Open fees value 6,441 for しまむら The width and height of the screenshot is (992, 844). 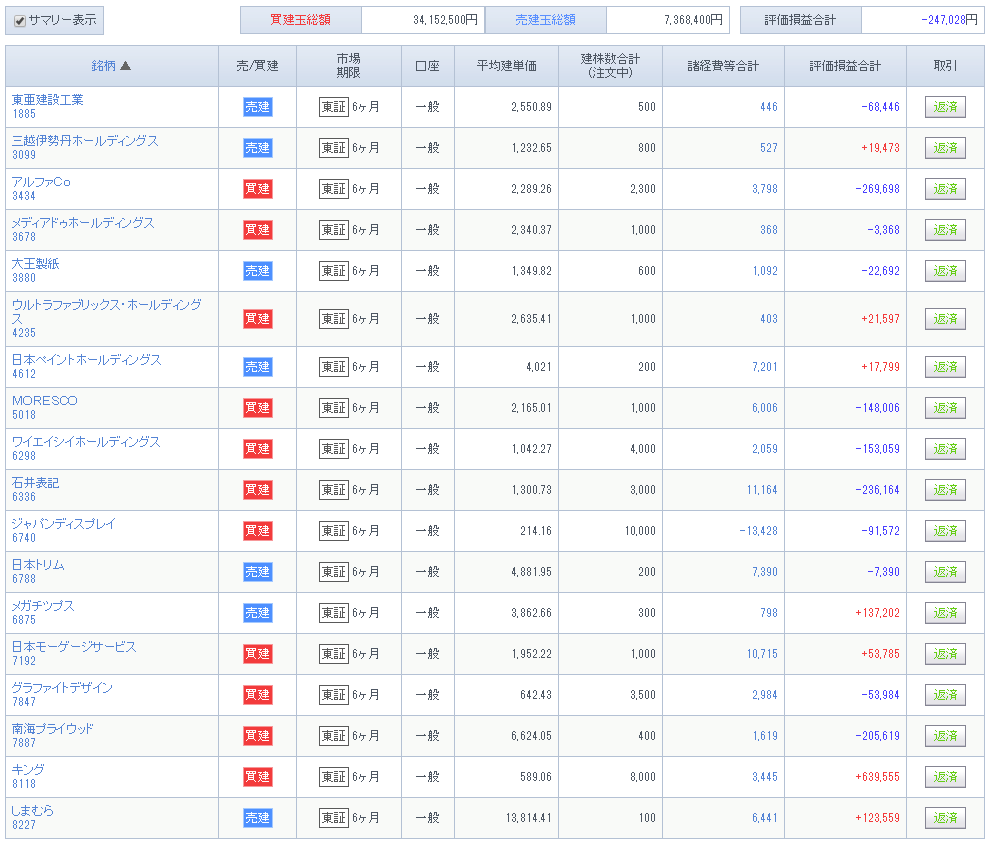[x=765, y=818]
